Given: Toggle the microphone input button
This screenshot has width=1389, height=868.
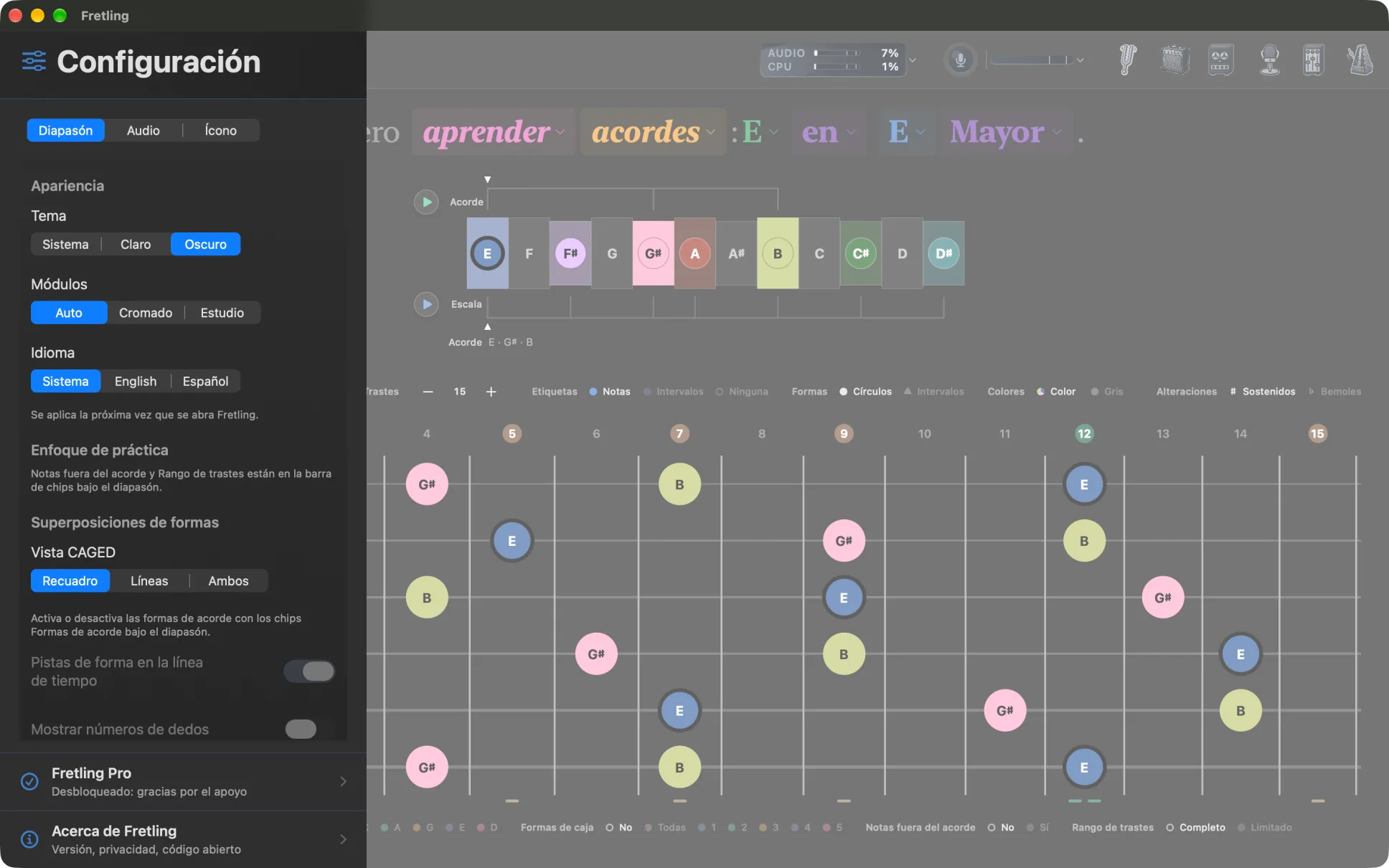Looking at the screenshot, I should tap(960, 60).
